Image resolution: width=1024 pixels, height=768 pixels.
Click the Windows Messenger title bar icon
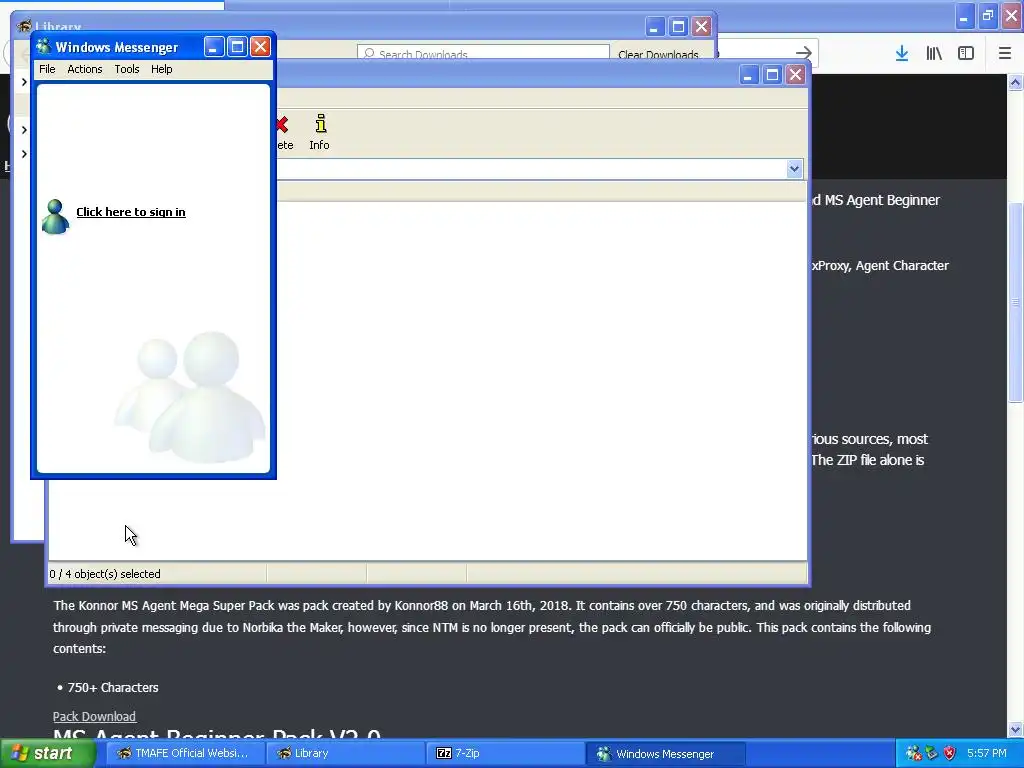44,46
